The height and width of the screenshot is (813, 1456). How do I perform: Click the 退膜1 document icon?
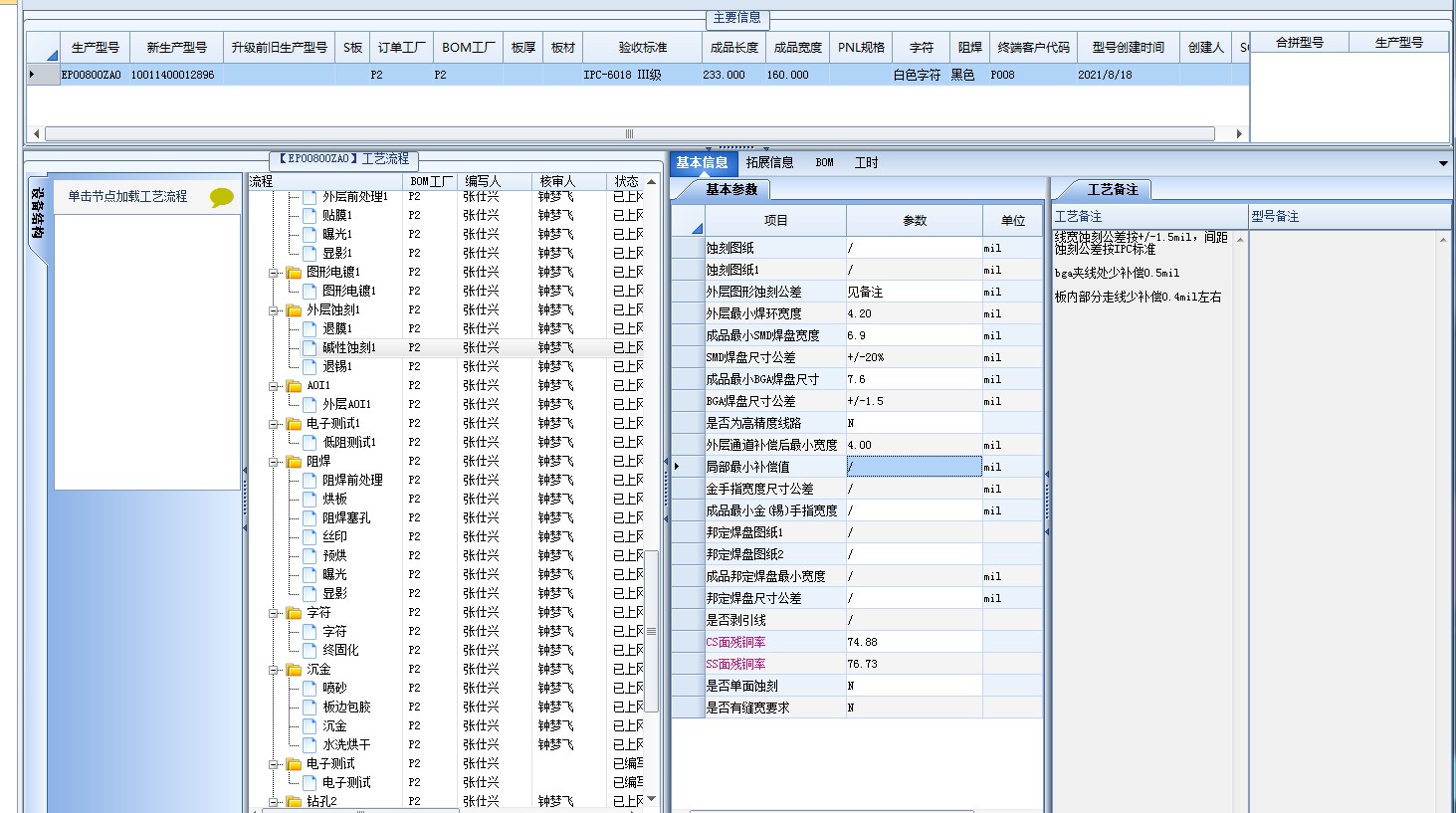pyautogui.click(x=310, y=329)
